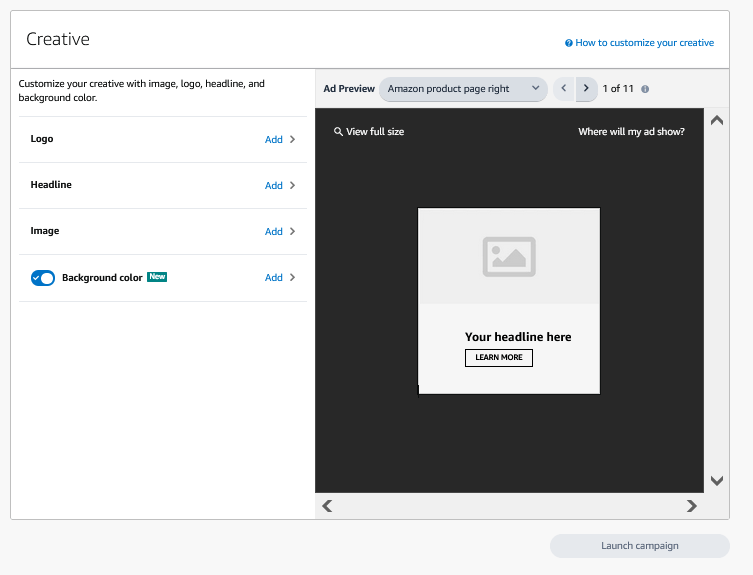Expand the Logo row chevron
Screen dimensions: 753x575
pyautogui.click(x=293, y=140)
